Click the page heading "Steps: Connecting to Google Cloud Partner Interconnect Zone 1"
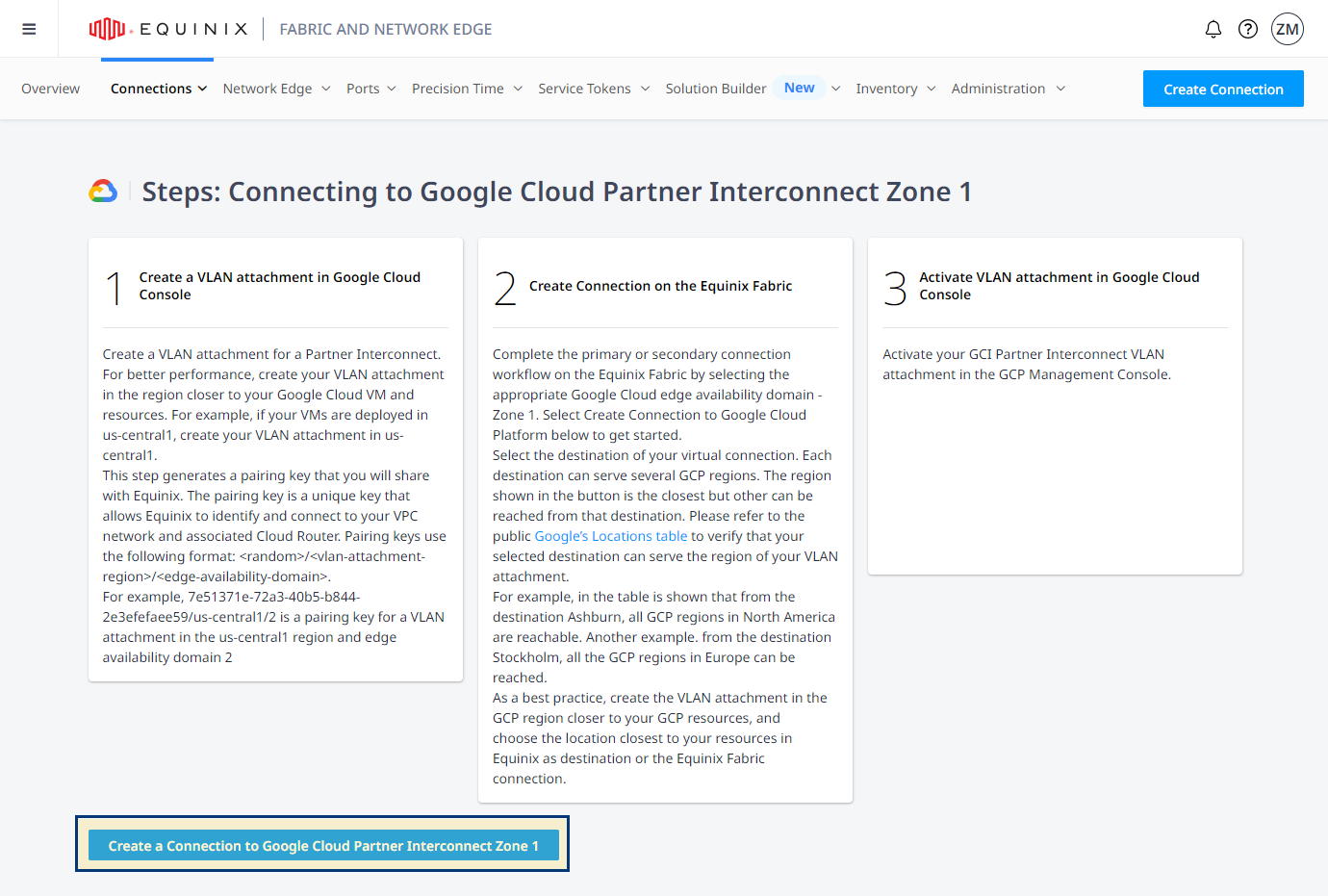 pos(556,192)
